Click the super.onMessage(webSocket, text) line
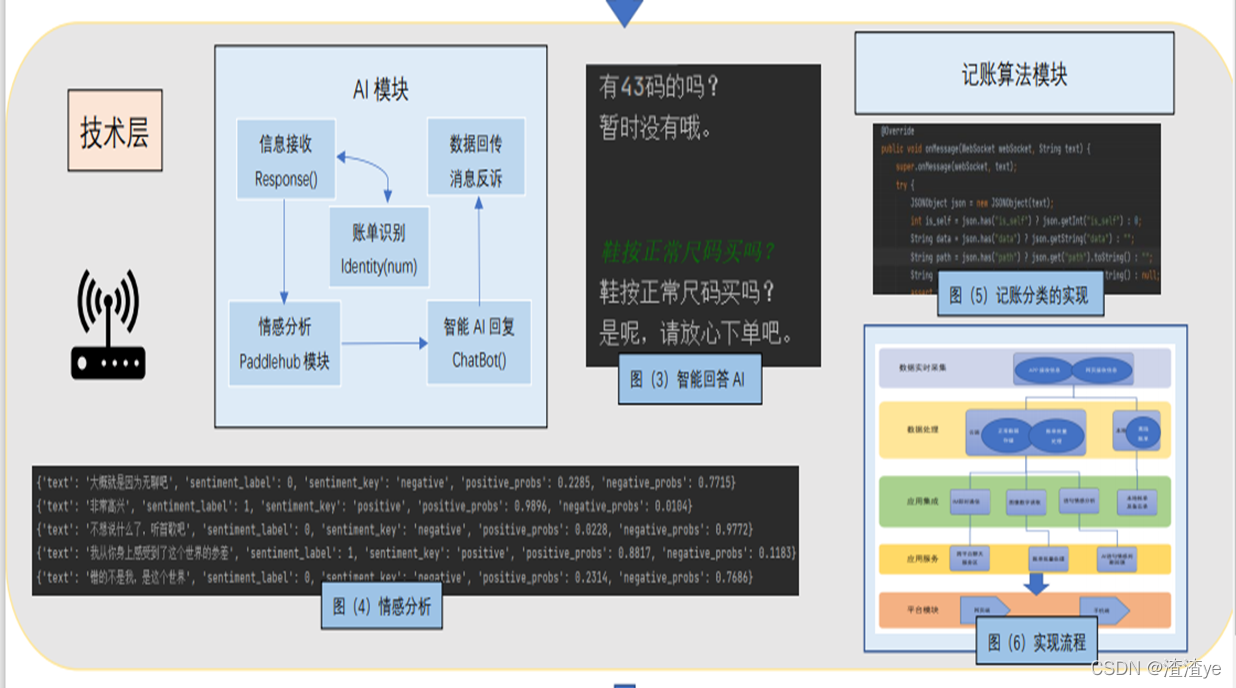The height and width of the screenshot is (688, 1236). (x=955, y=167)
